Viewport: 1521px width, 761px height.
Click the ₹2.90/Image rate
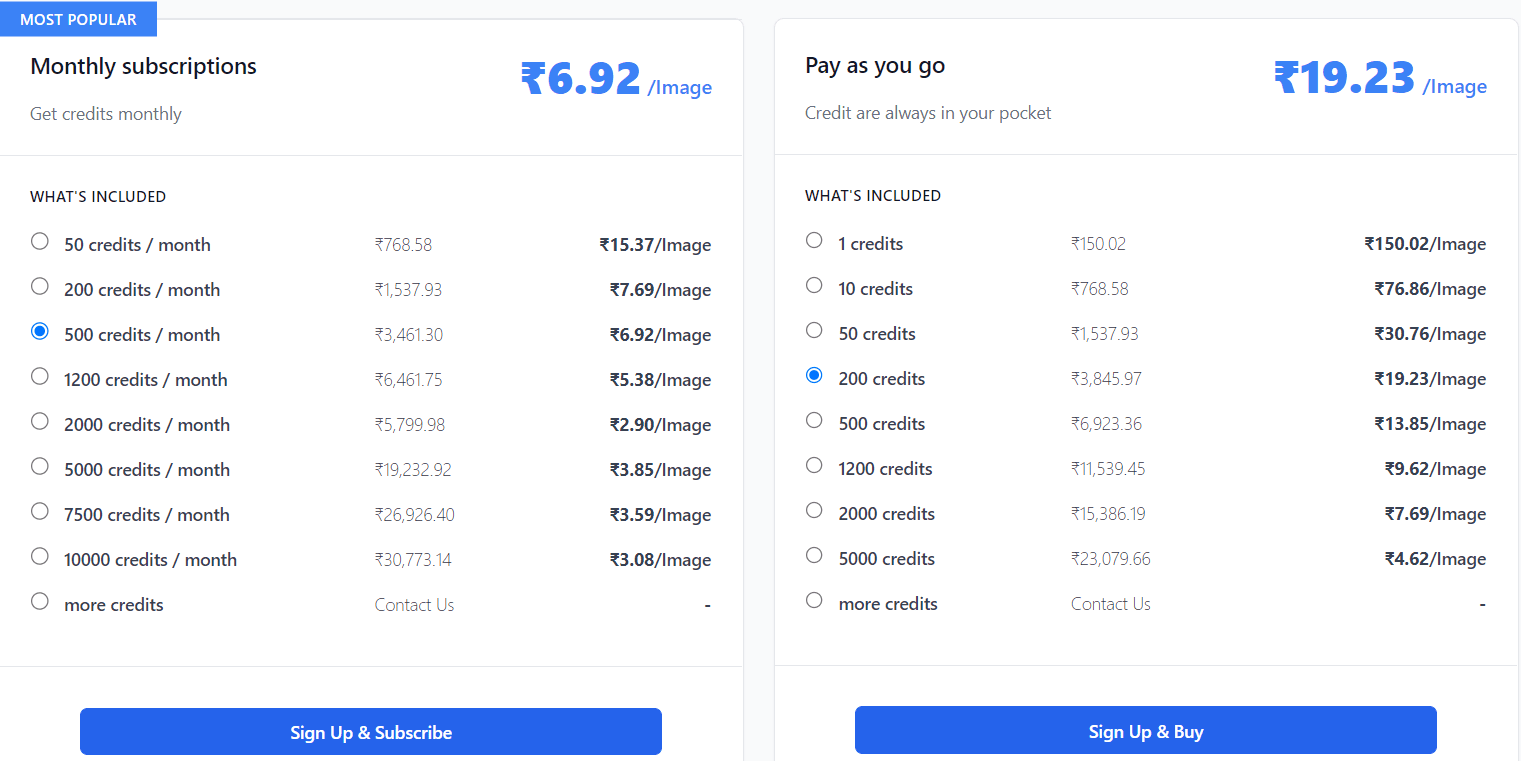(660, 425)
